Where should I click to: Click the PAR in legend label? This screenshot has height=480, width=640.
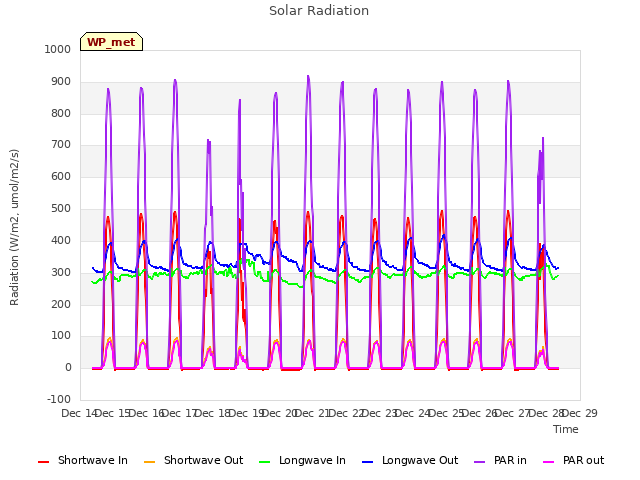(510, 460)
